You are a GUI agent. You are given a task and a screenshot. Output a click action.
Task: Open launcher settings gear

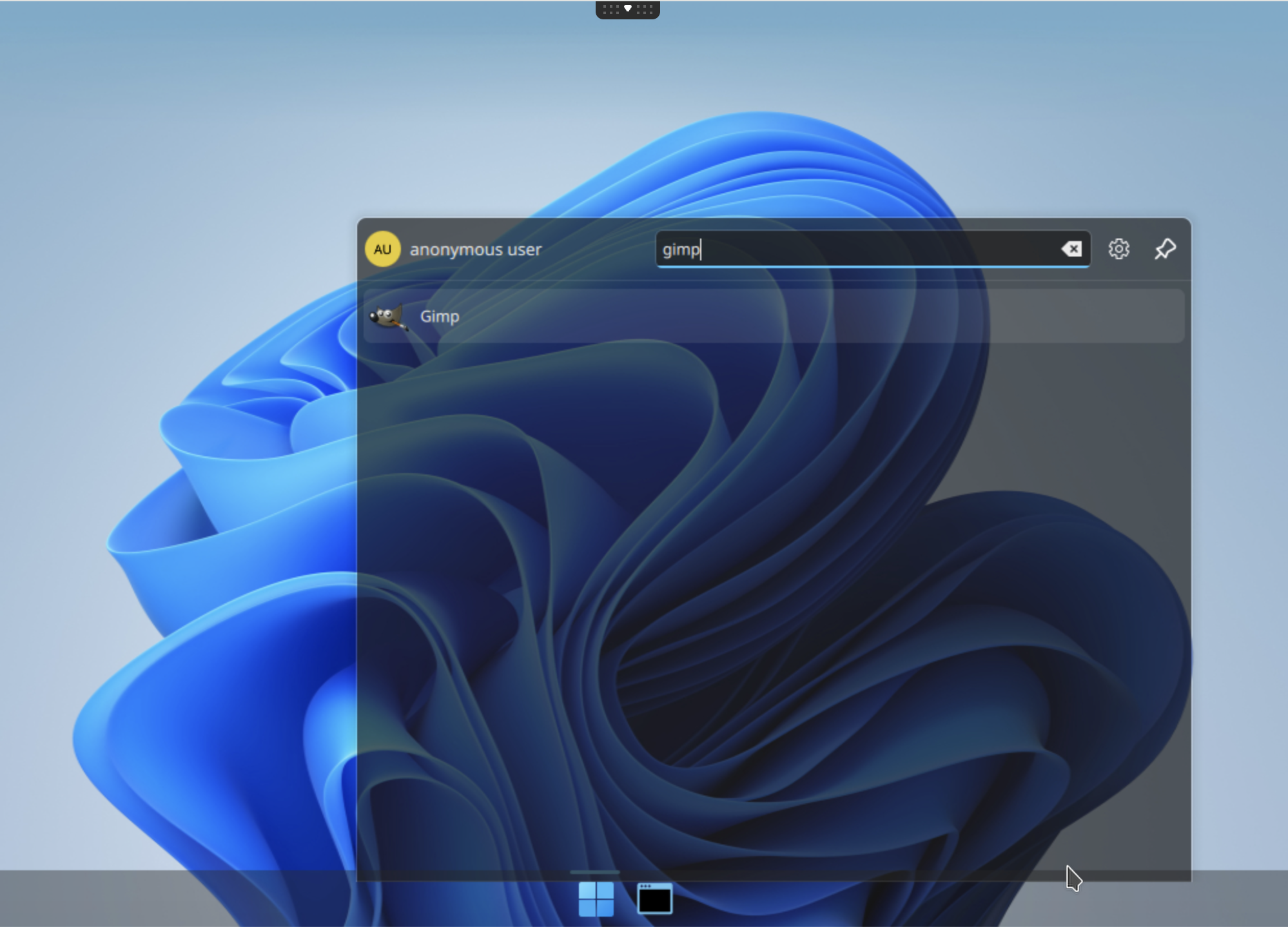click(1118, 249)
